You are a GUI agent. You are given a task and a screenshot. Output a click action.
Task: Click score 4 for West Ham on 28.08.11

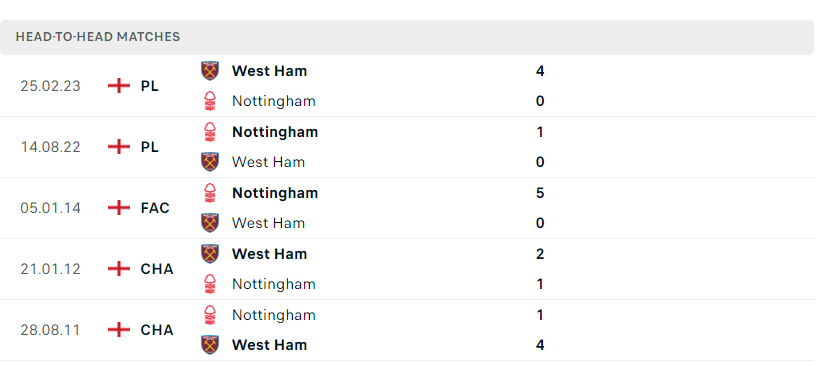pyautogui.click(x=540, y=345)
